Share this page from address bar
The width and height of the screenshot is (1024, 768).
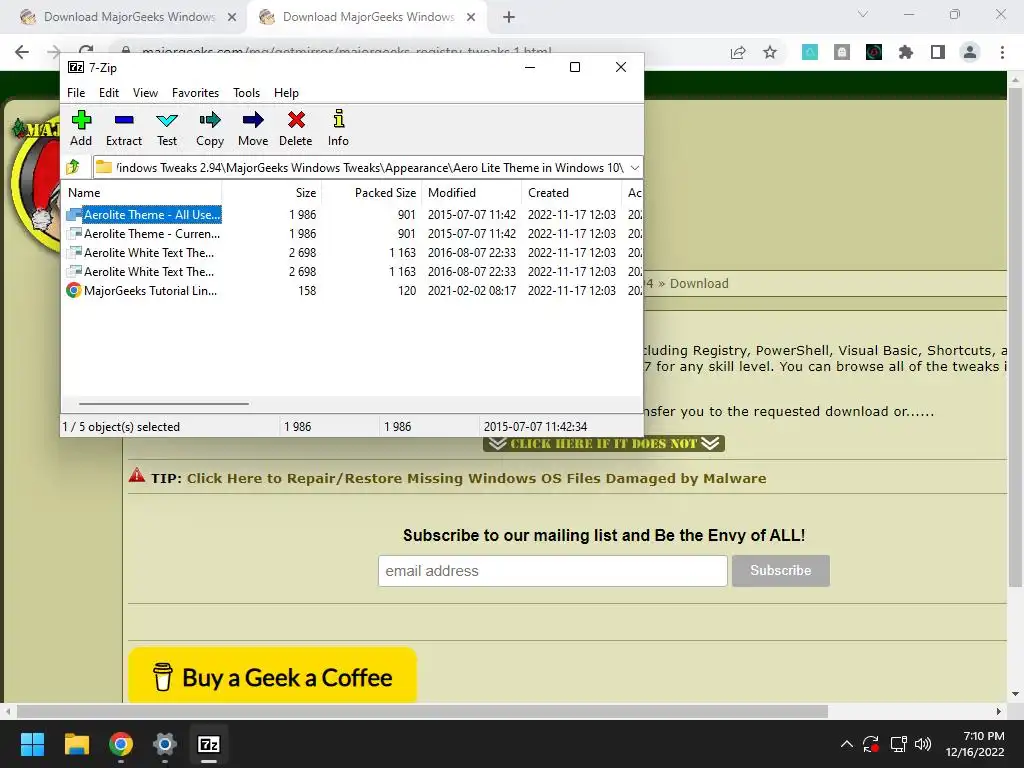click(738, 52)
